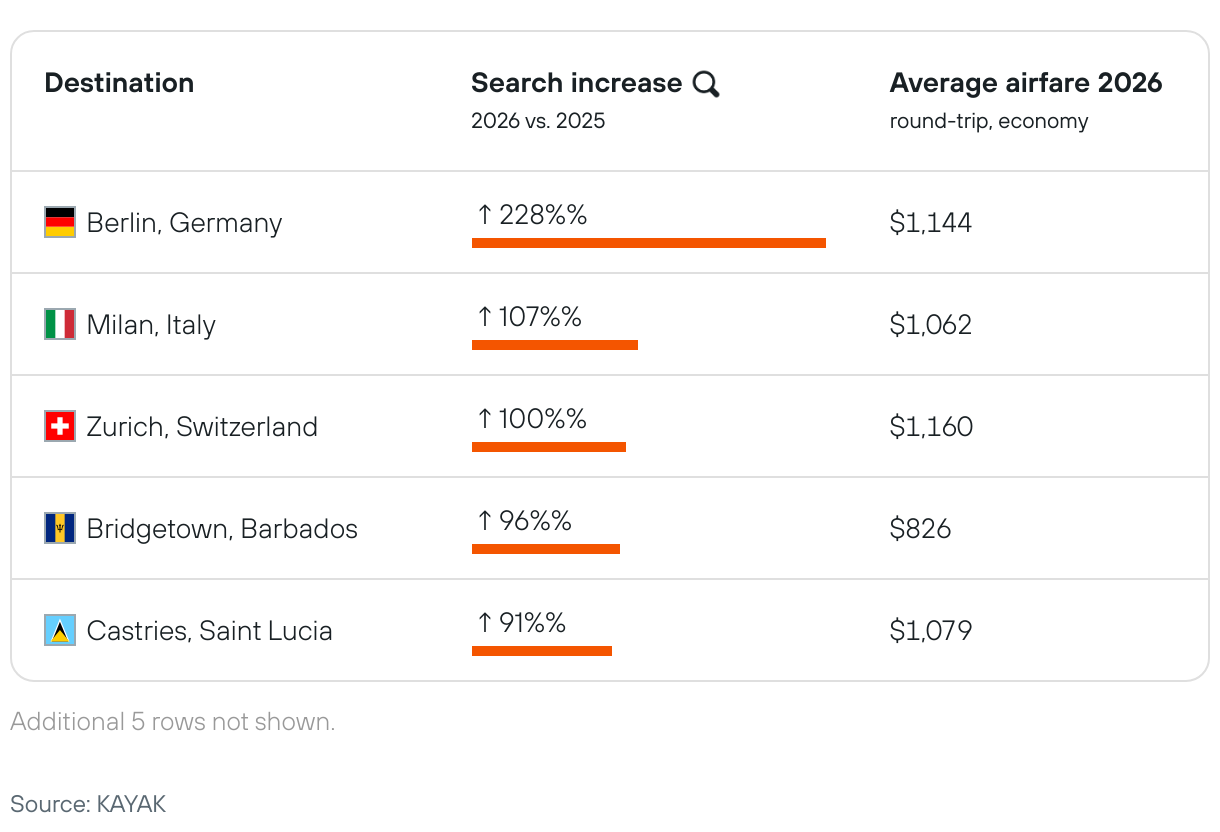The image size is (1220, 832).
Task: Open the Zurich, Switzerland row
Action: [x=202, y=426]
